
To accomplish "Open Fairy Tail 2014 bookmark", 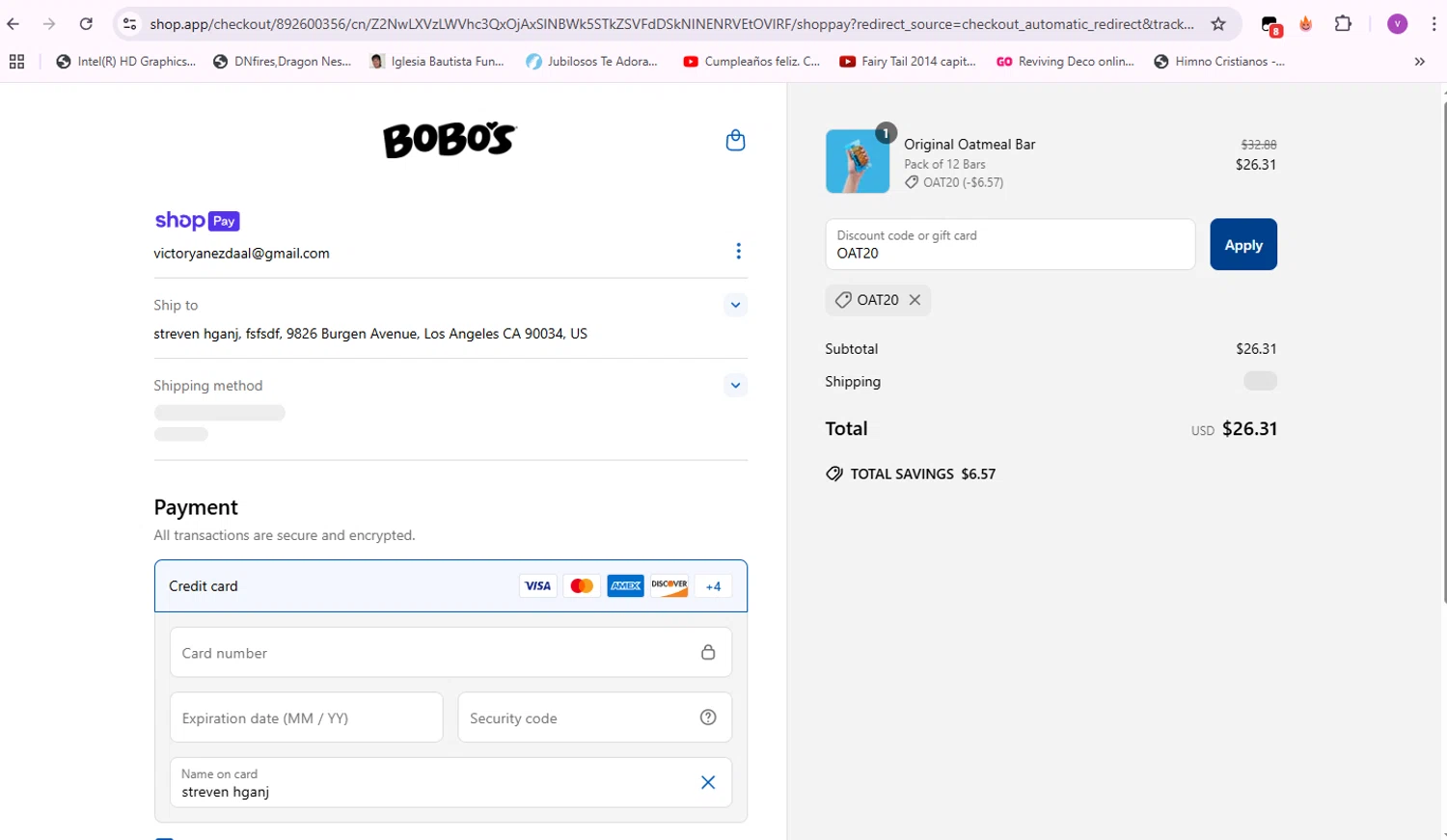I will coord(908,62).
